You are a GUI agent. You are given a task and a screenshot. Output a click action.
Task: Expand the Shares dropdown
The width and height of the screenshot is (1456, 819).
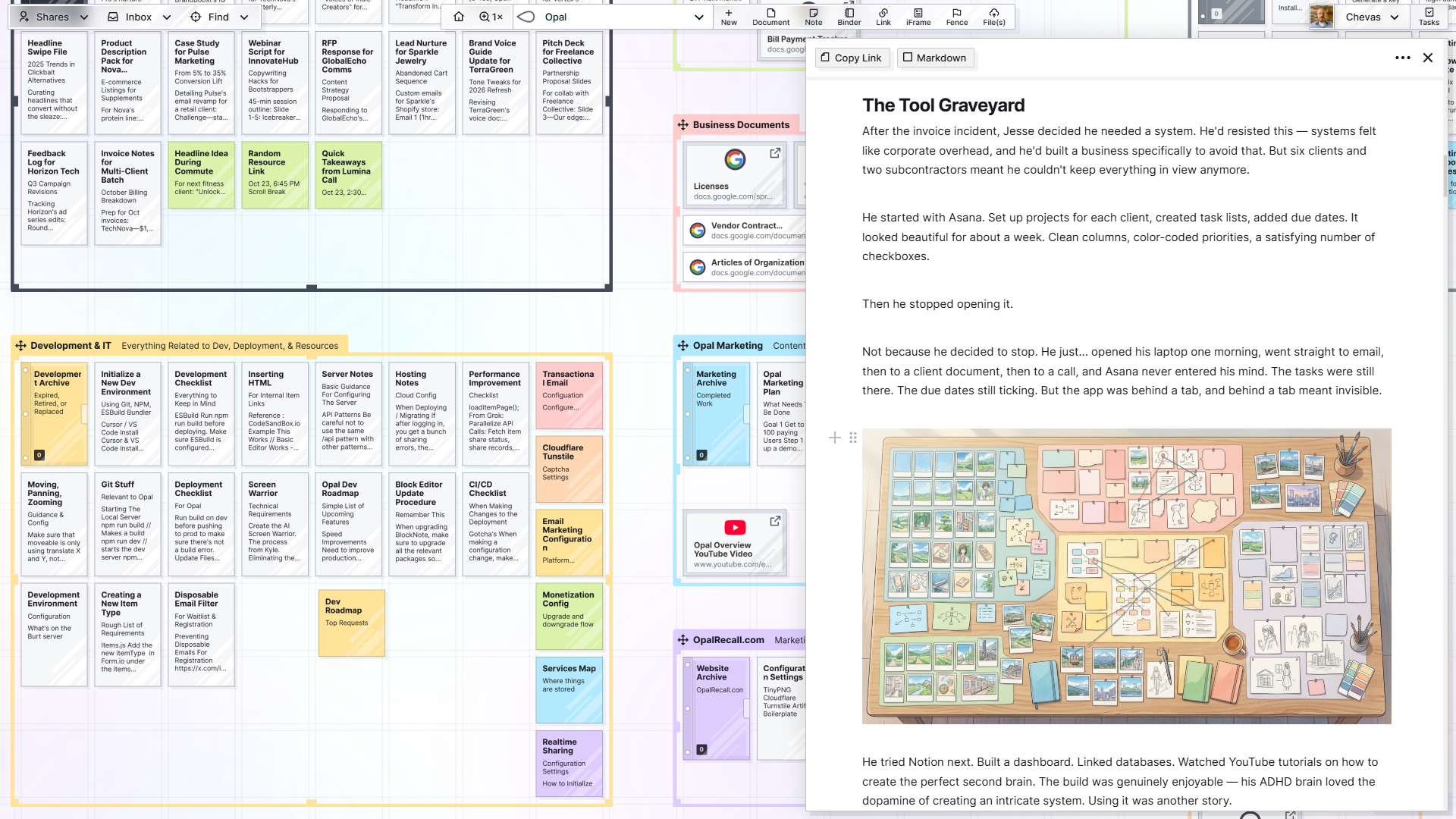(x=83, y=17)
